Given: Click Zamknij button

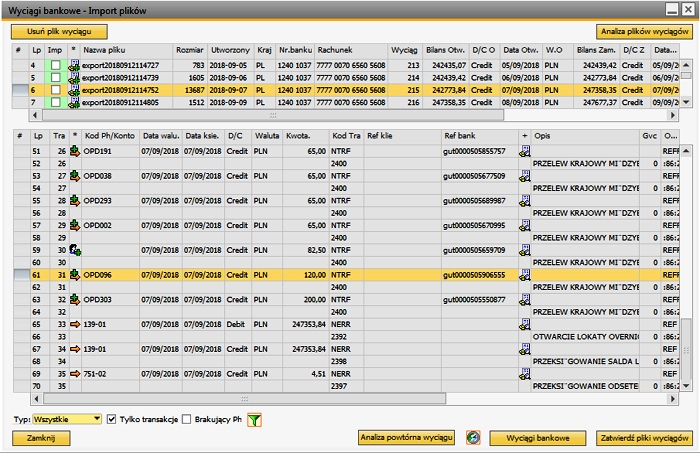Looking at the screenshot, I should pyautogui.click(x=41, y=438).
